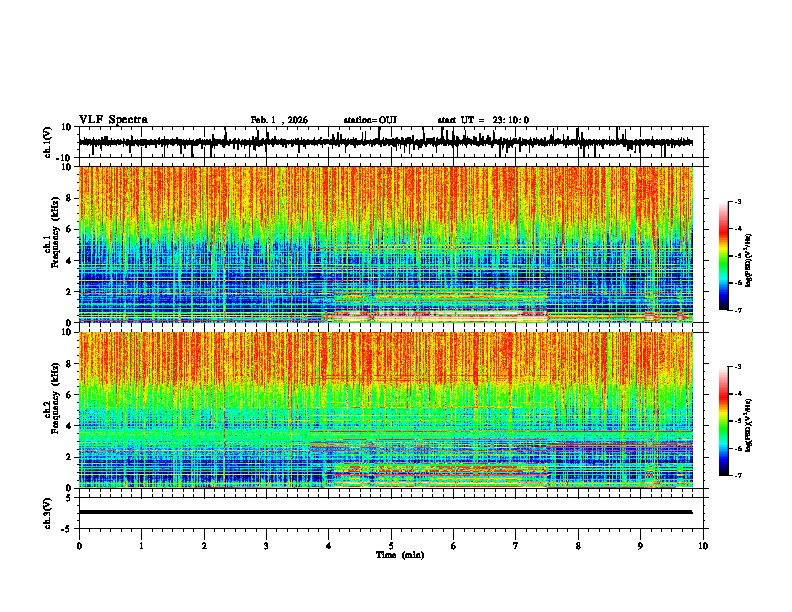Click the bright low-frequency emission band in ch.1 spectrogram

point(436,316)
